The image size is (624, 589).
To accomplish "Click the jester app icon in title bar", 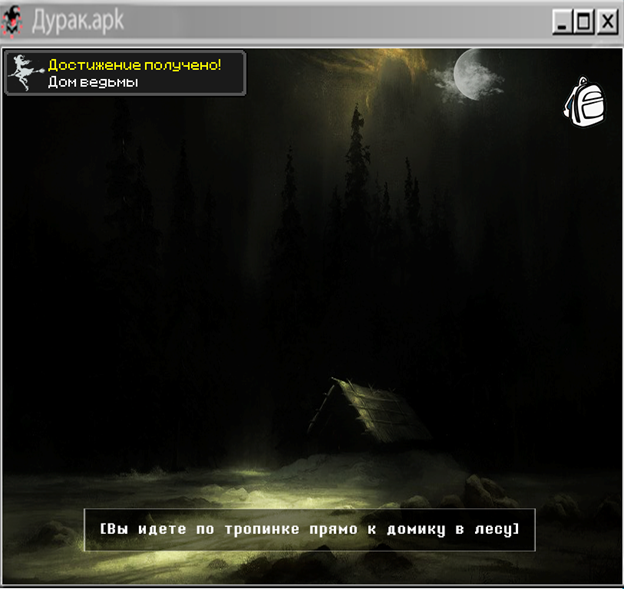I will coord(12,22).
